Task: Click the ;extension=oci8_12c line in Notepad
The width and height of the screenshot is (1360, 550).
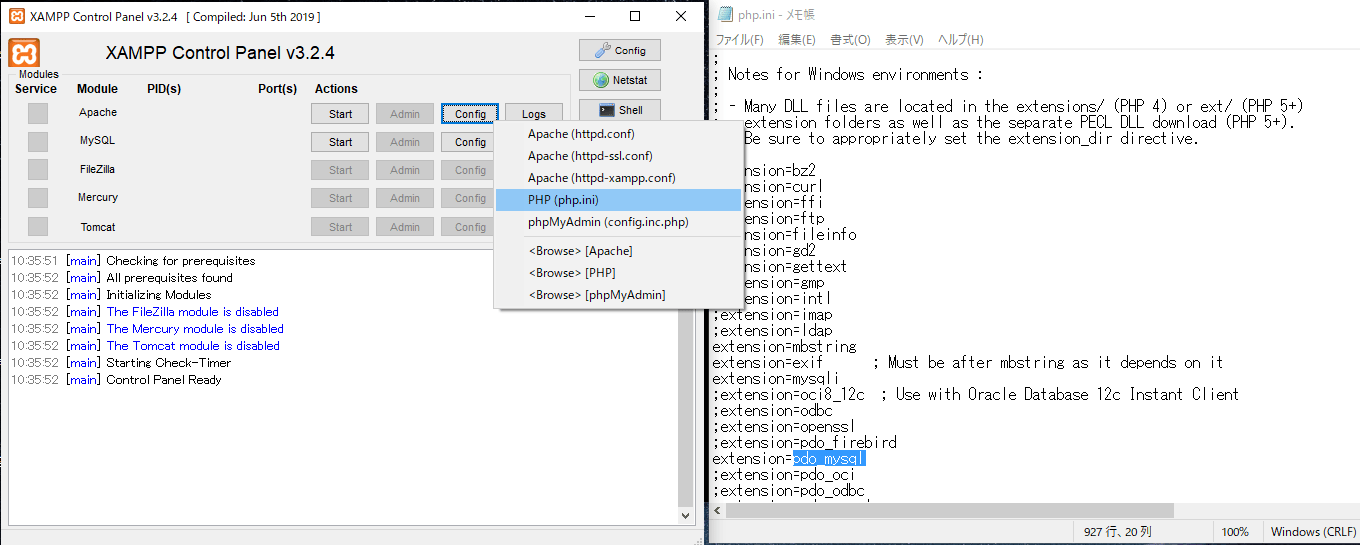Action: click(788, 394)
